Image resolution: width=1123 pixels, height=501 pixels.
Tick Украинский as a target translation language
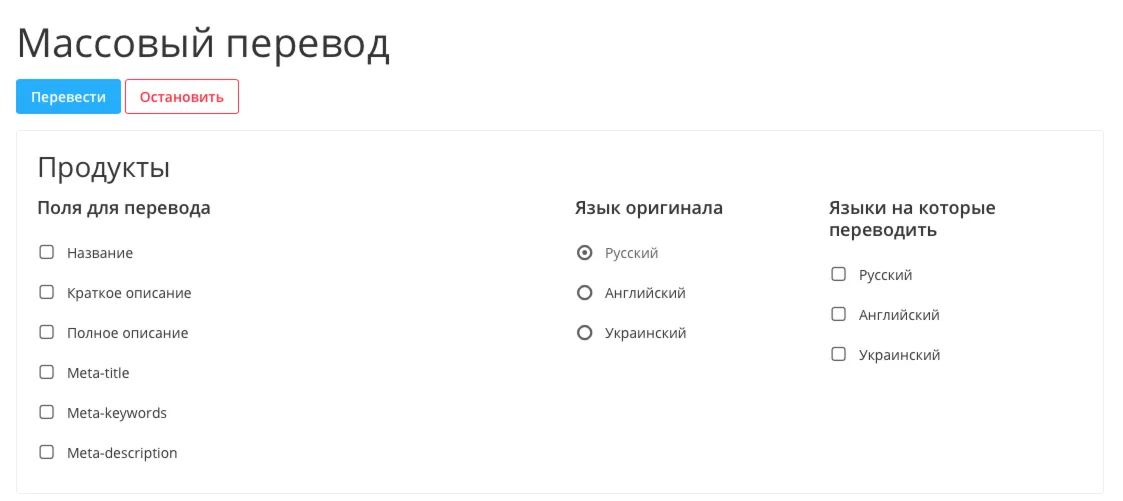(x=839, y=354)
